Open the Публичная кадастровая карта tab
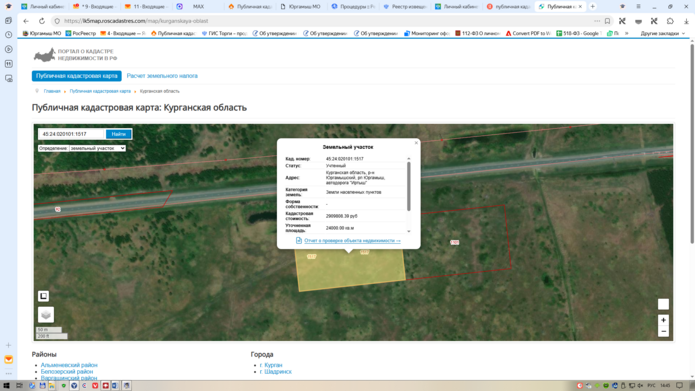 [77, 76]
